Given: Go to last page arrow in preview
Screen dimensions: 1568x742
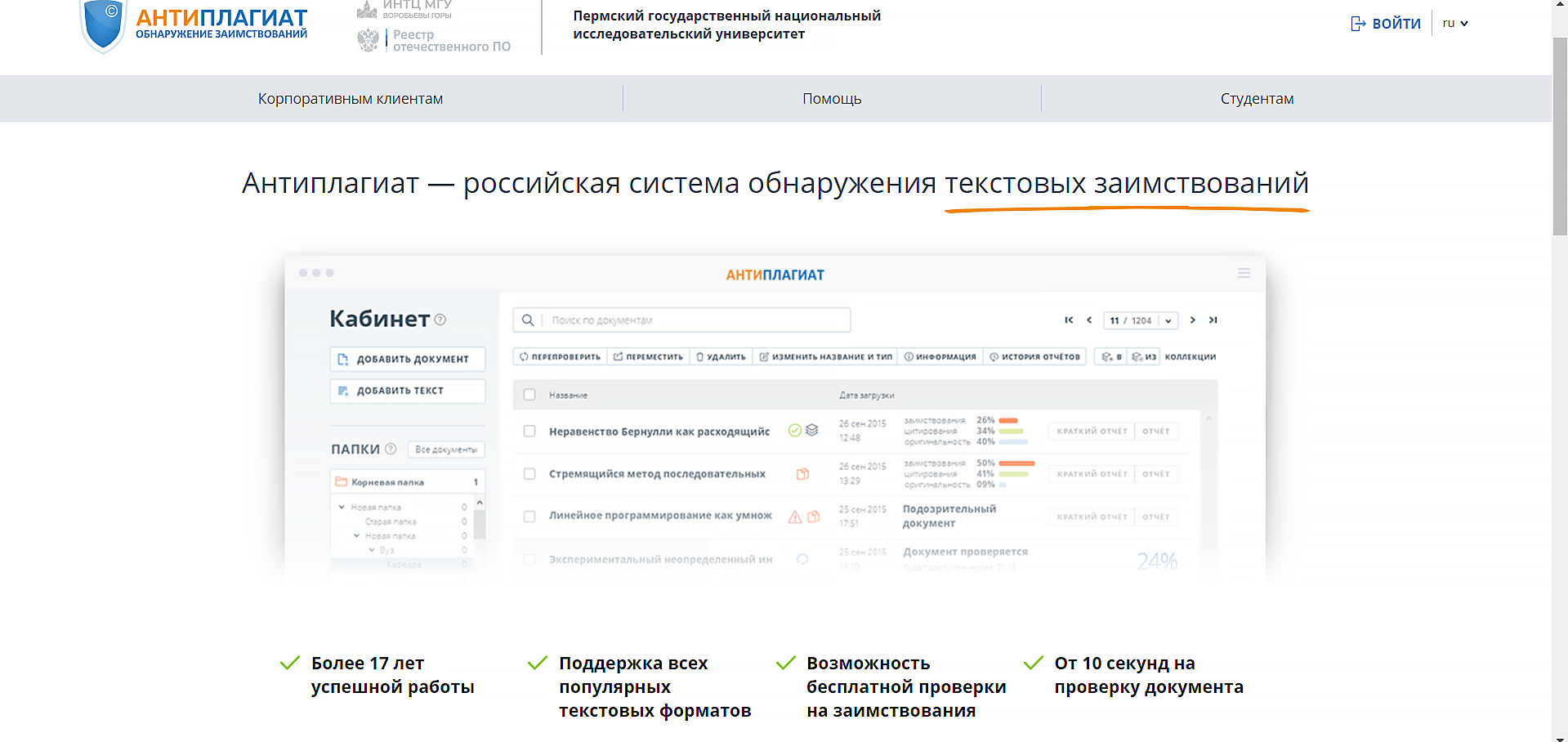Looking at the screenshot, I should (1213, 320).
